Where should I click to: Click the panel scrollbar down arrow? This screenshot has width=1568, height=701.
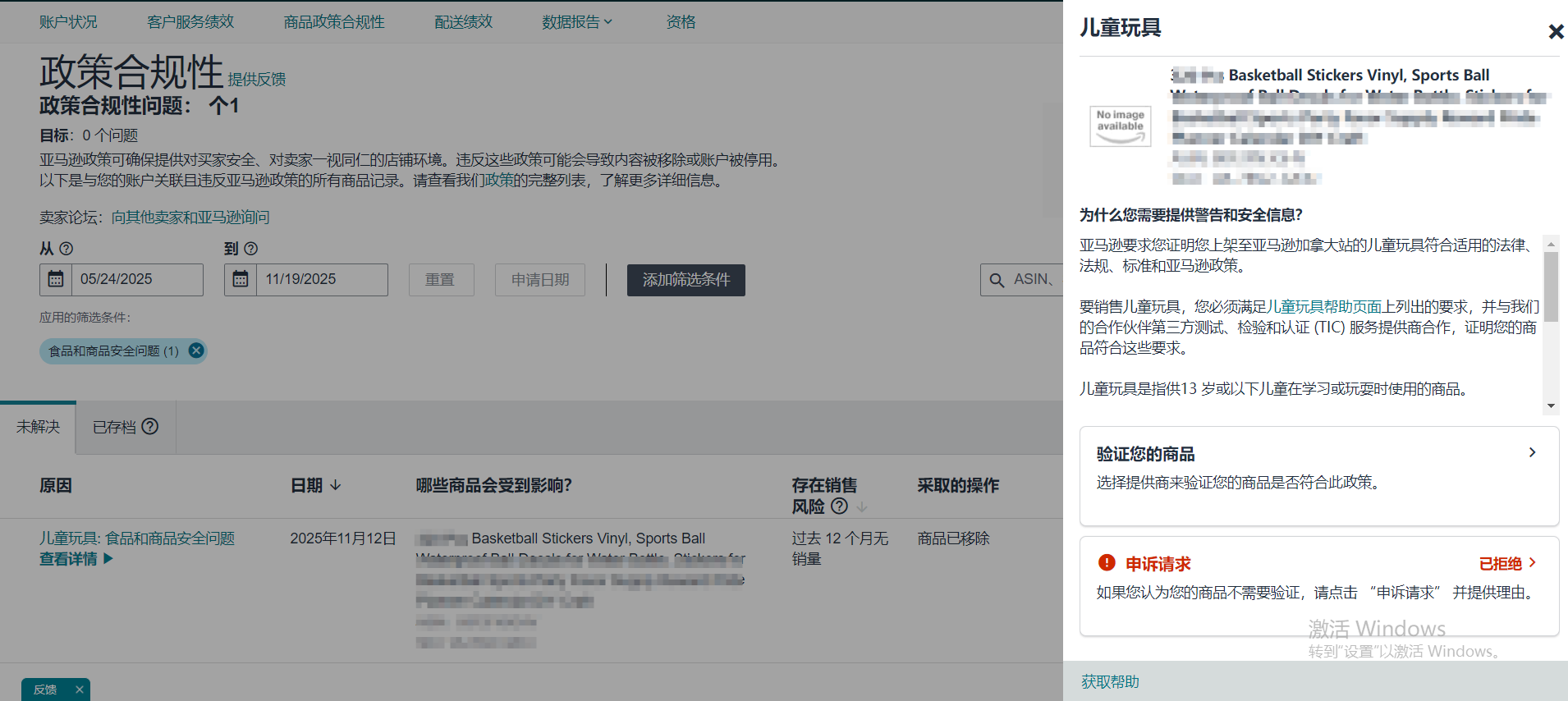point(1551,405)
